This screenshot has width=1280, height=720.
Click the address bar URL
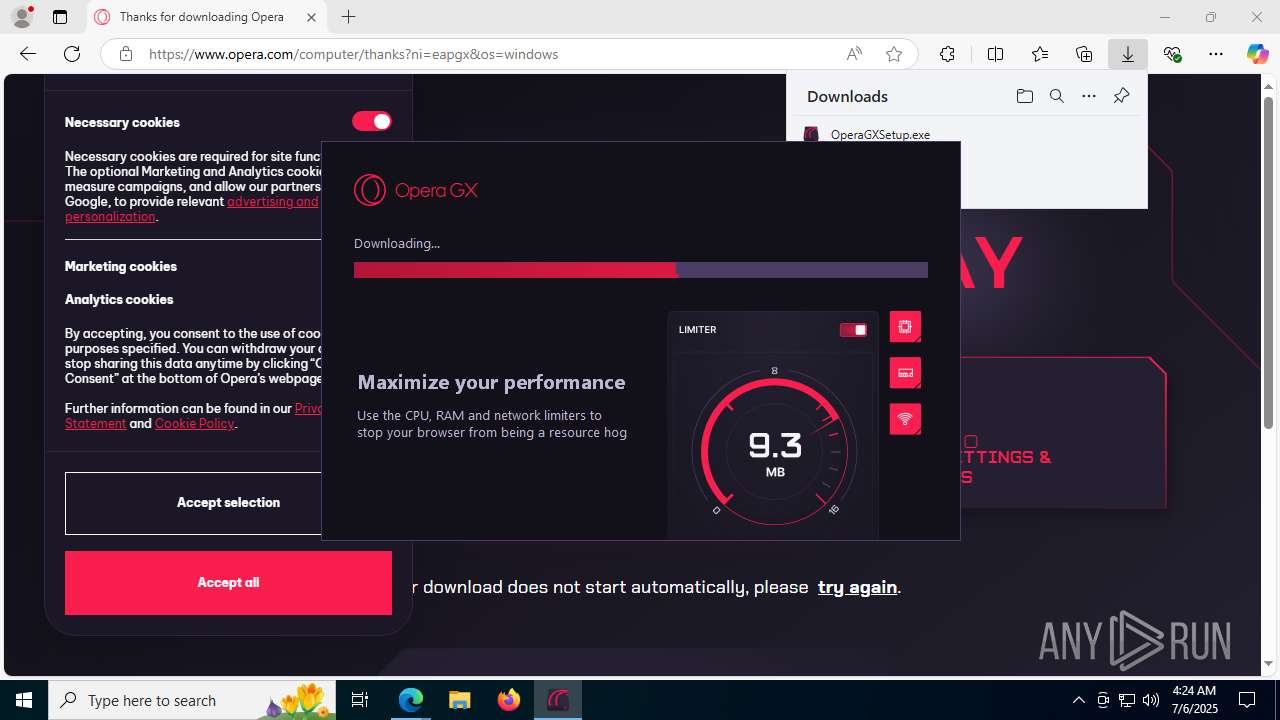click(353, 54)
